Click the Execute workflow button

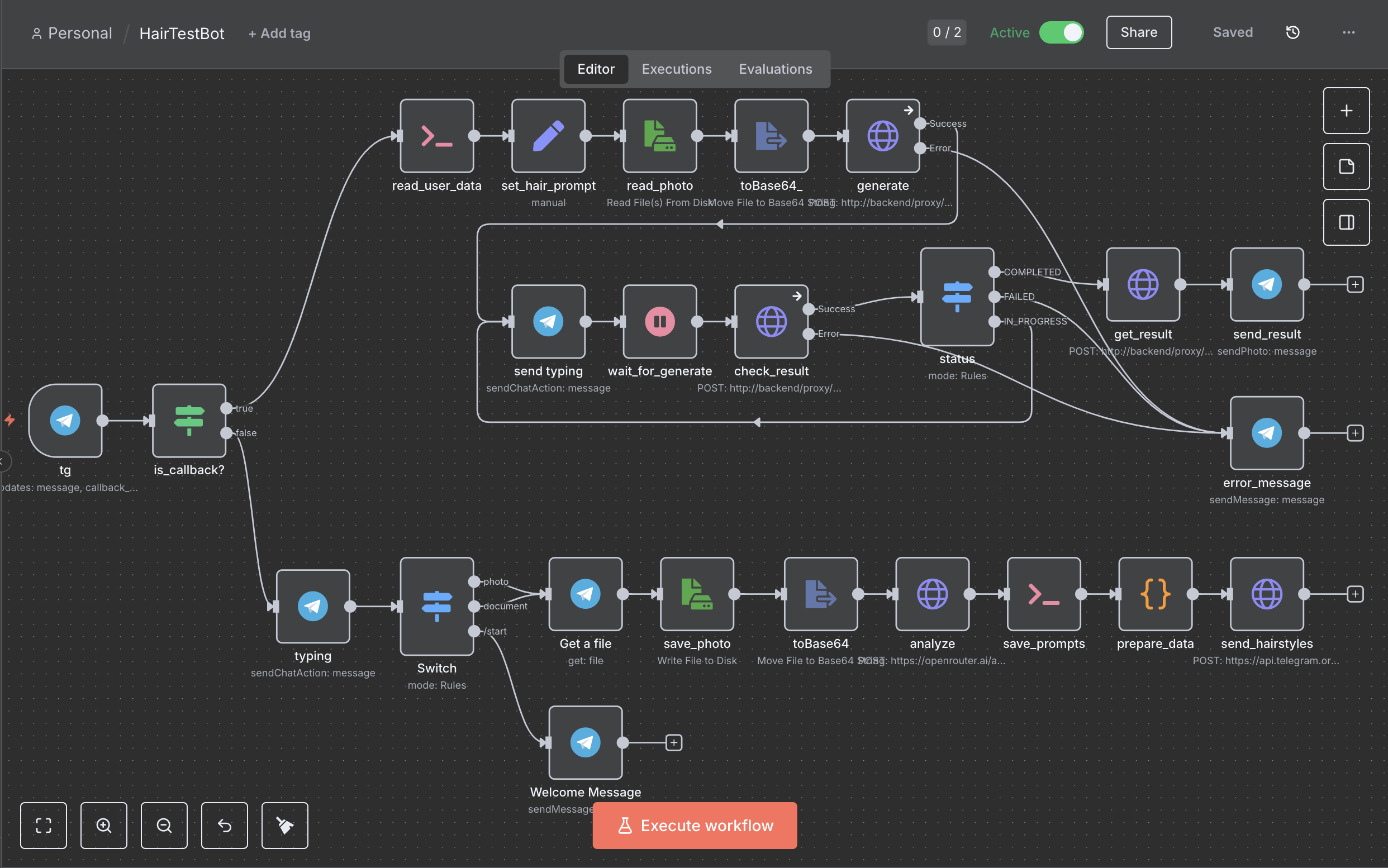point(695,825)
